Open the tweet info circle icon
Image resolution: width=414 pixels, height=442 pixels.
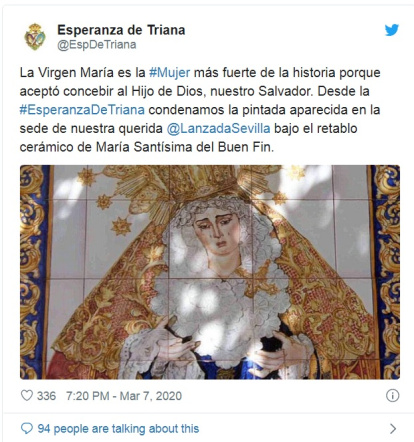(392, 396)
